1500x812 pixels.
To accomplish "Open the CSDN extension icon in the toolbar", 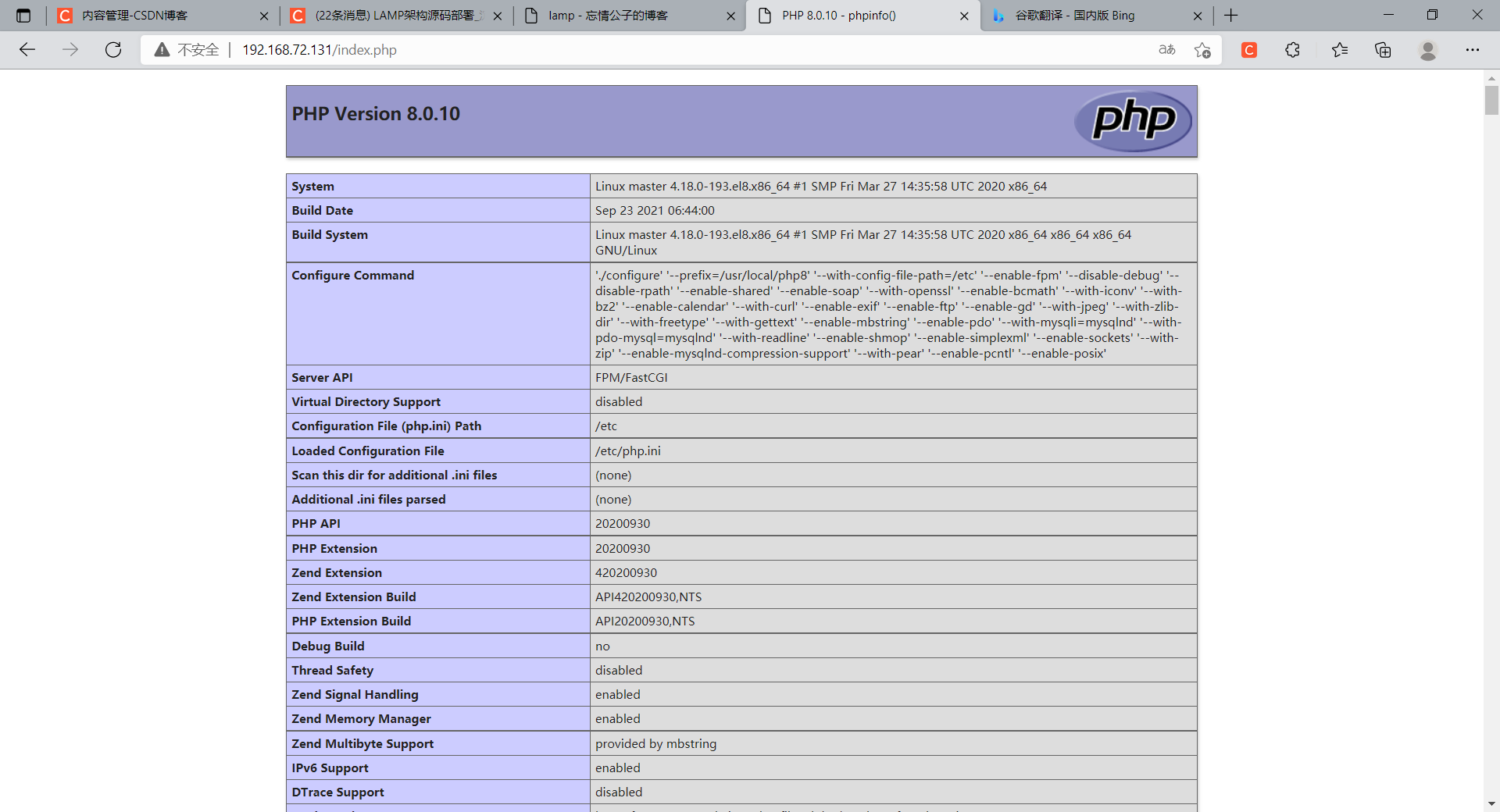I will tap(1249, 50).
